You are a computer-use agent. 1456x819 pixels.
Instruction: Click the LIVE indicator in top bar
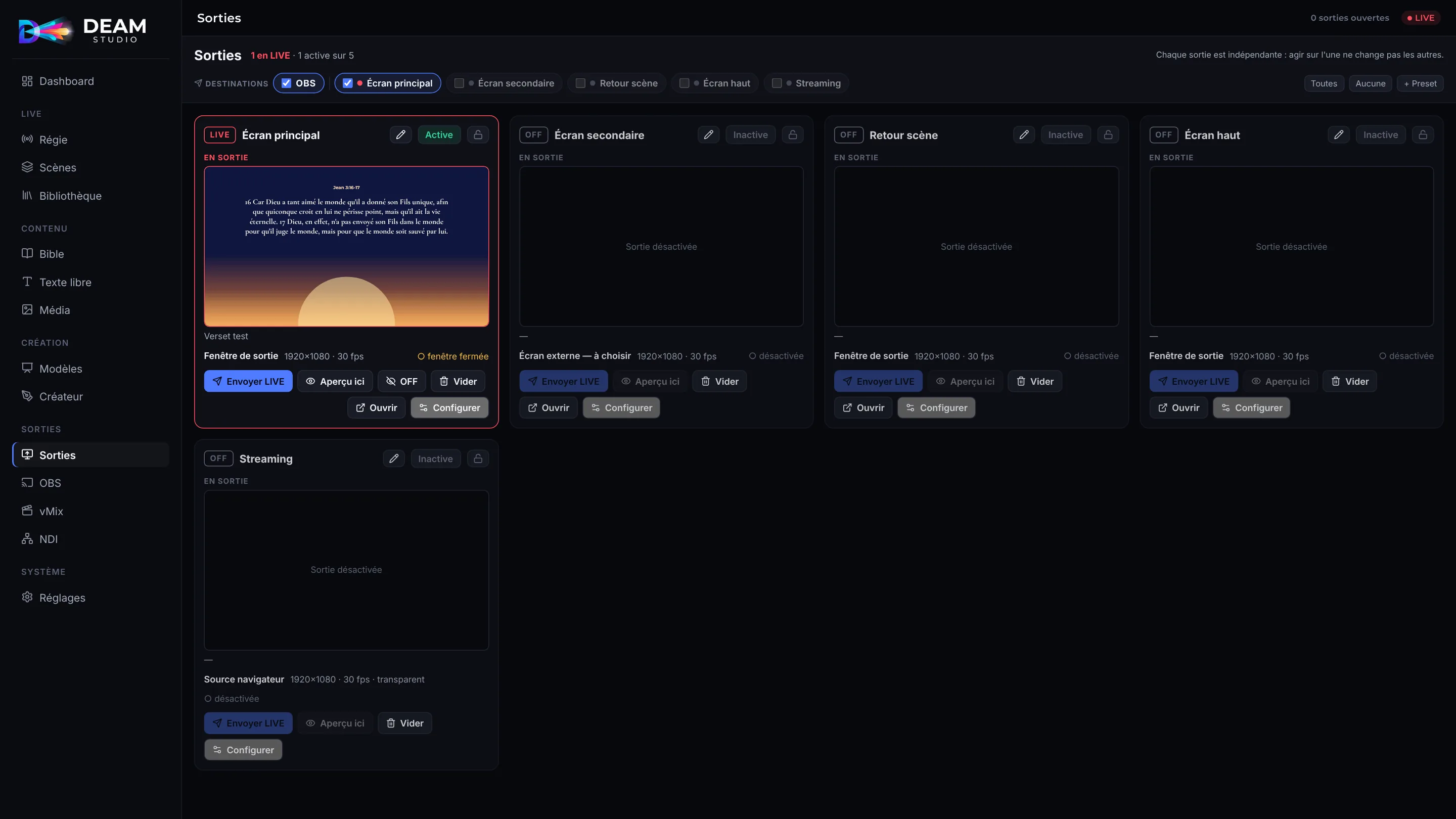(x=1421, y=18)
